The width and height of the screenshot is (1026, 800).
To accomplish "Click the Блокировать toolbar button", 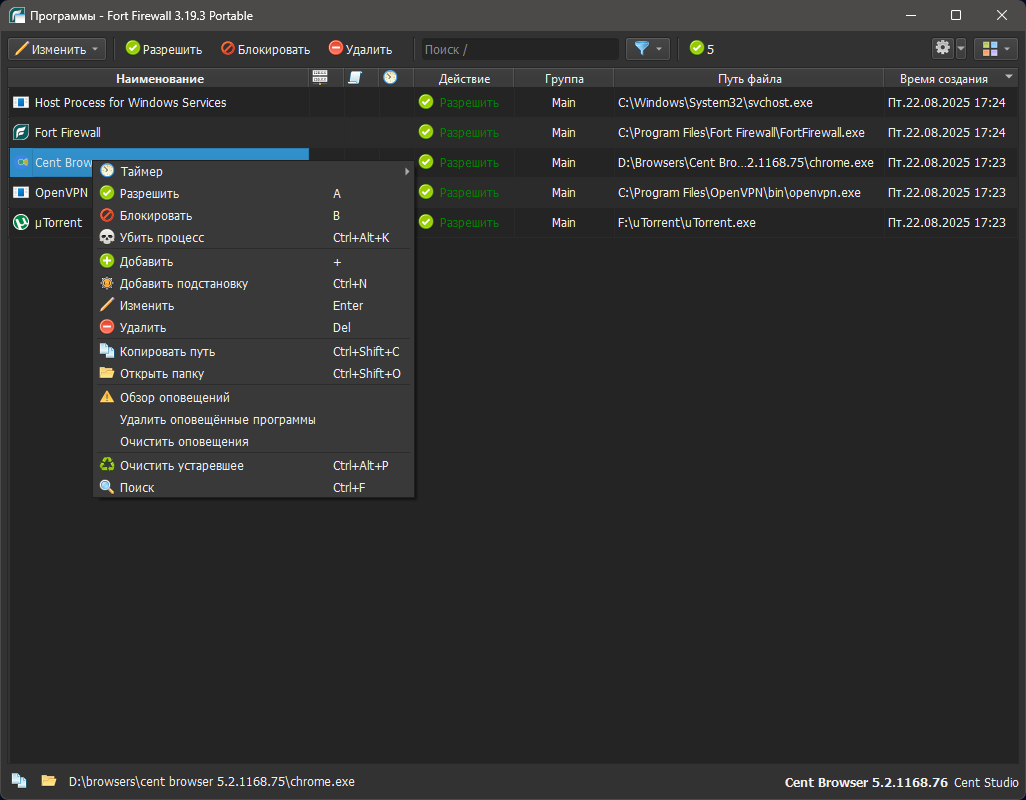I will (265, 49).
